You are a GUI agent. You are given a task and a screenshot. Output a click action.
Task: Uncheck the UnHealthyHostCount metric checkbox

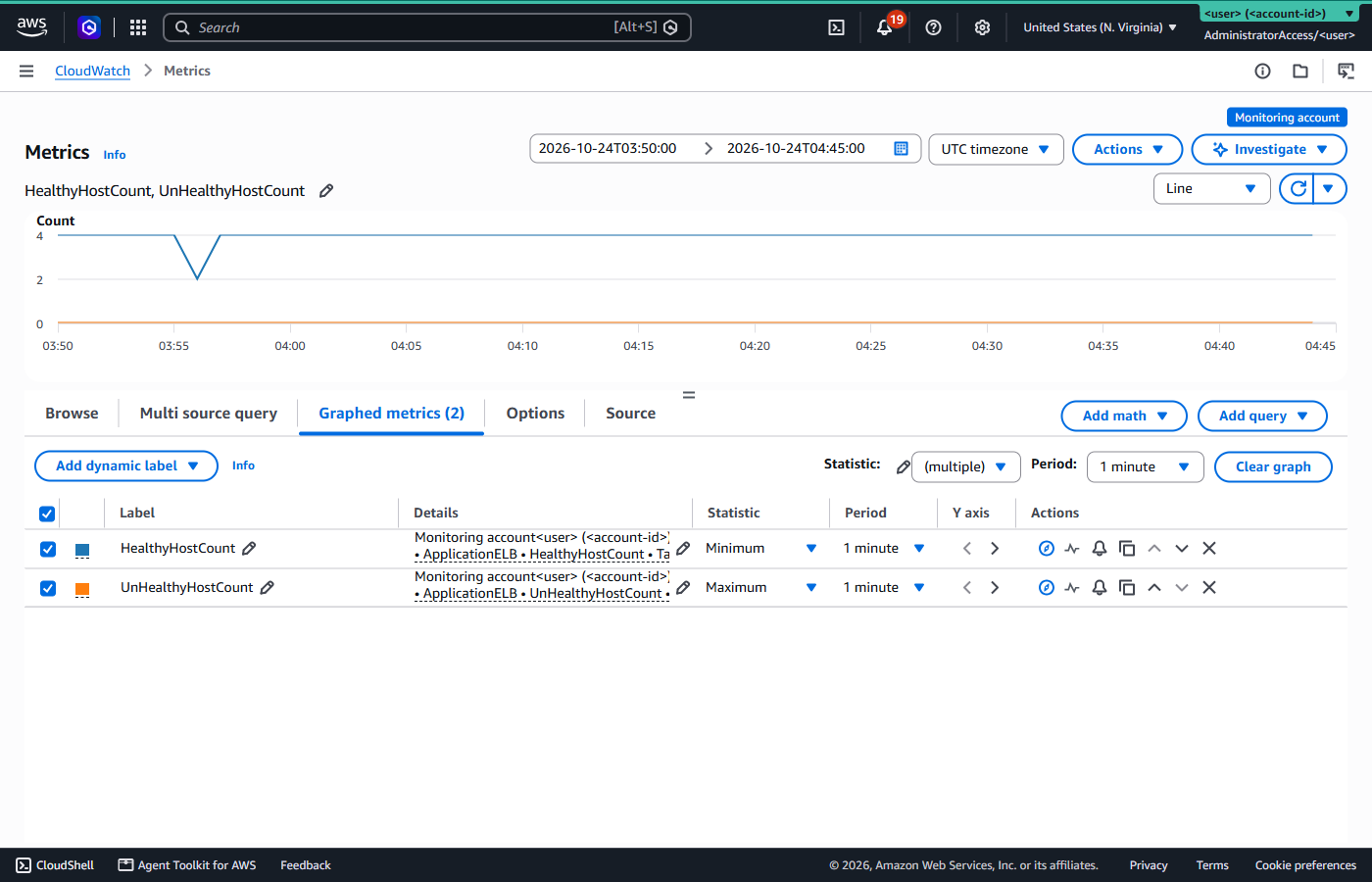click(x=48, y=588)
